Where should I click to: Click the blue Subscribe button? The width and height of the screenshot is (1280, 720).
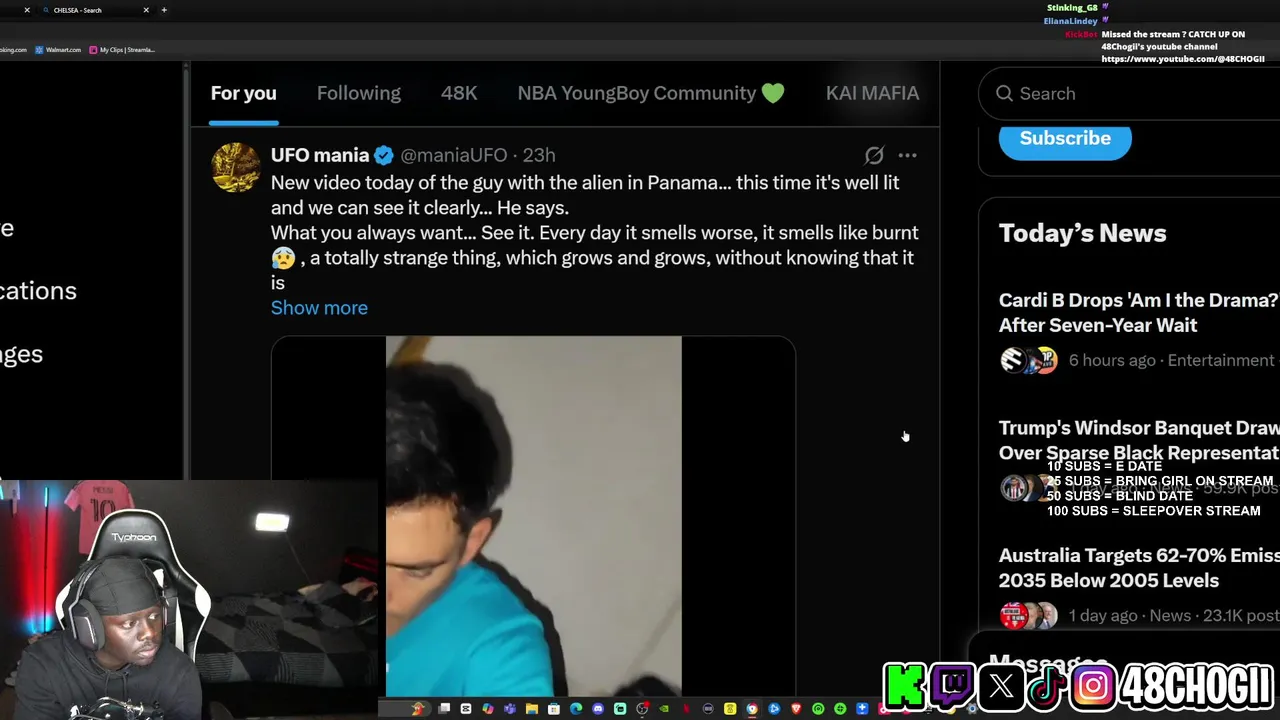[1065, 138]
